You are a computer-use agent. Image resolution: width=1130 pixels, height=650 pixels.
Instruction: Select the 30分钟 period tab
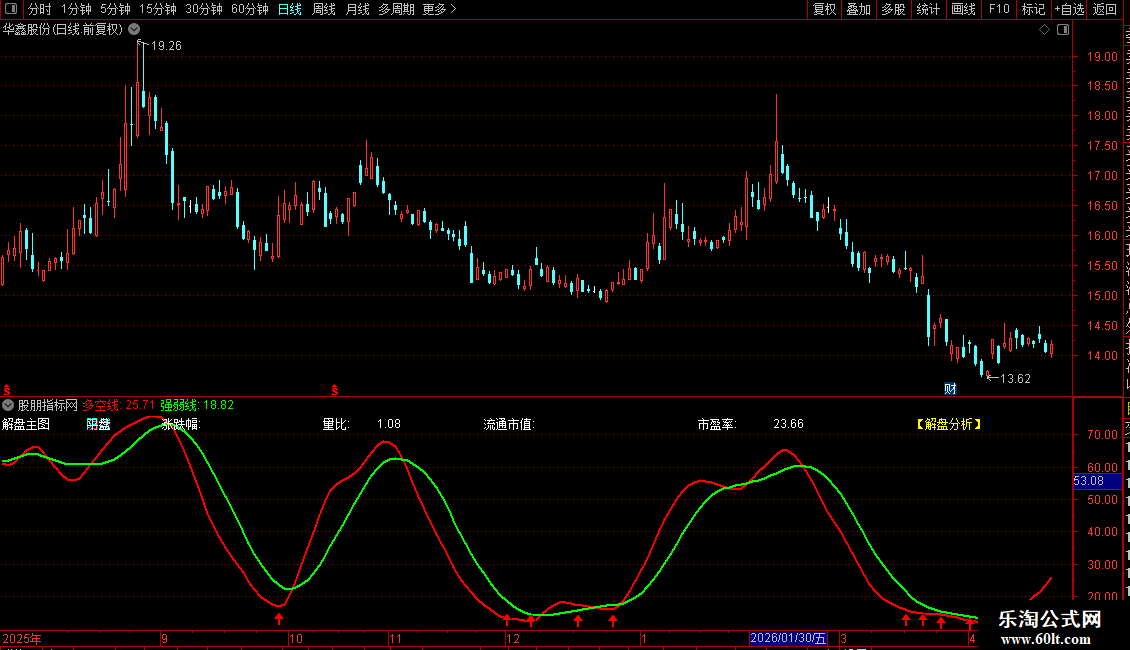pos(204,9)
